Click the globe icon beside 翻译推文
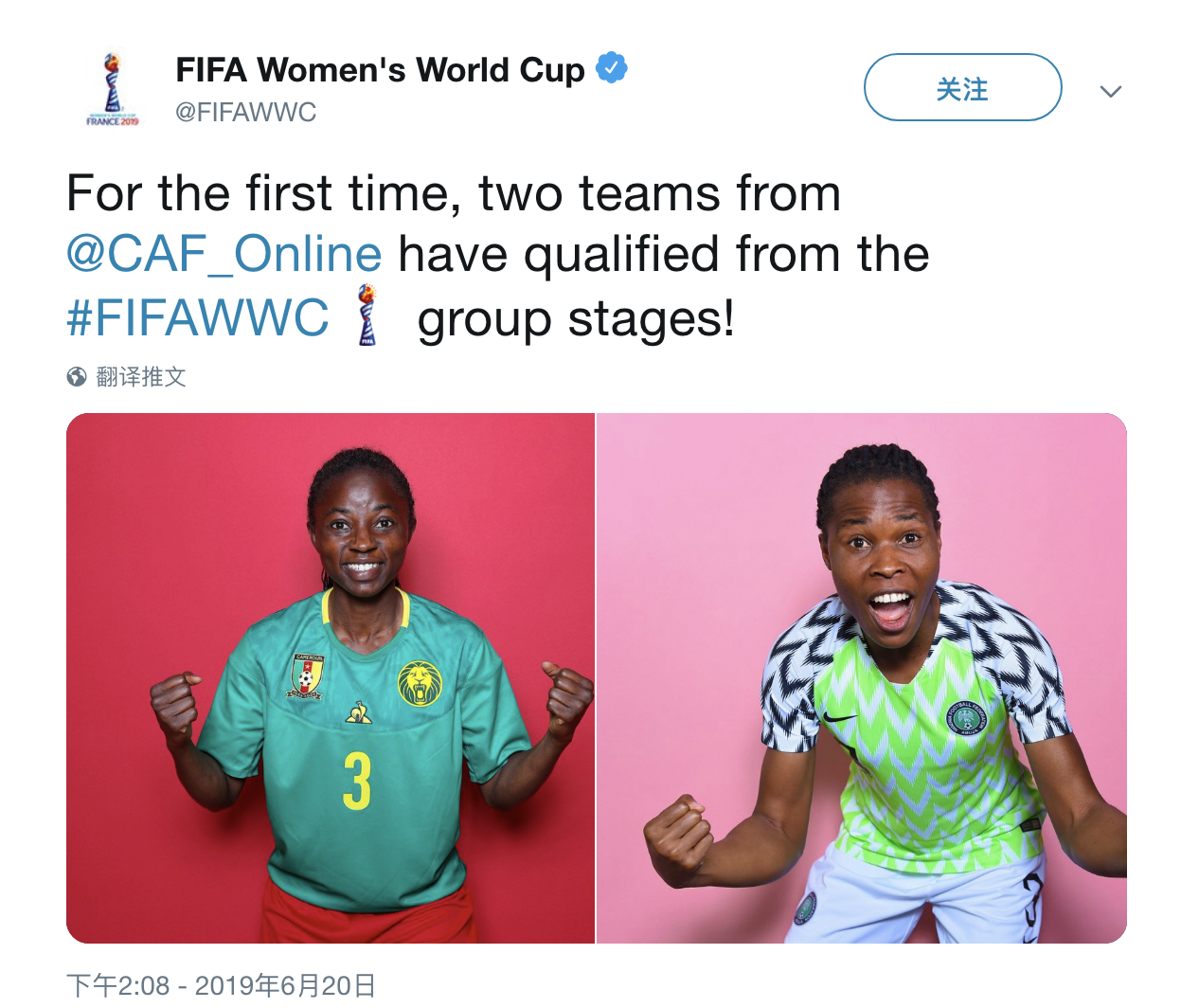Screen dimensions: 1199x1008 [x=77, y=377]
